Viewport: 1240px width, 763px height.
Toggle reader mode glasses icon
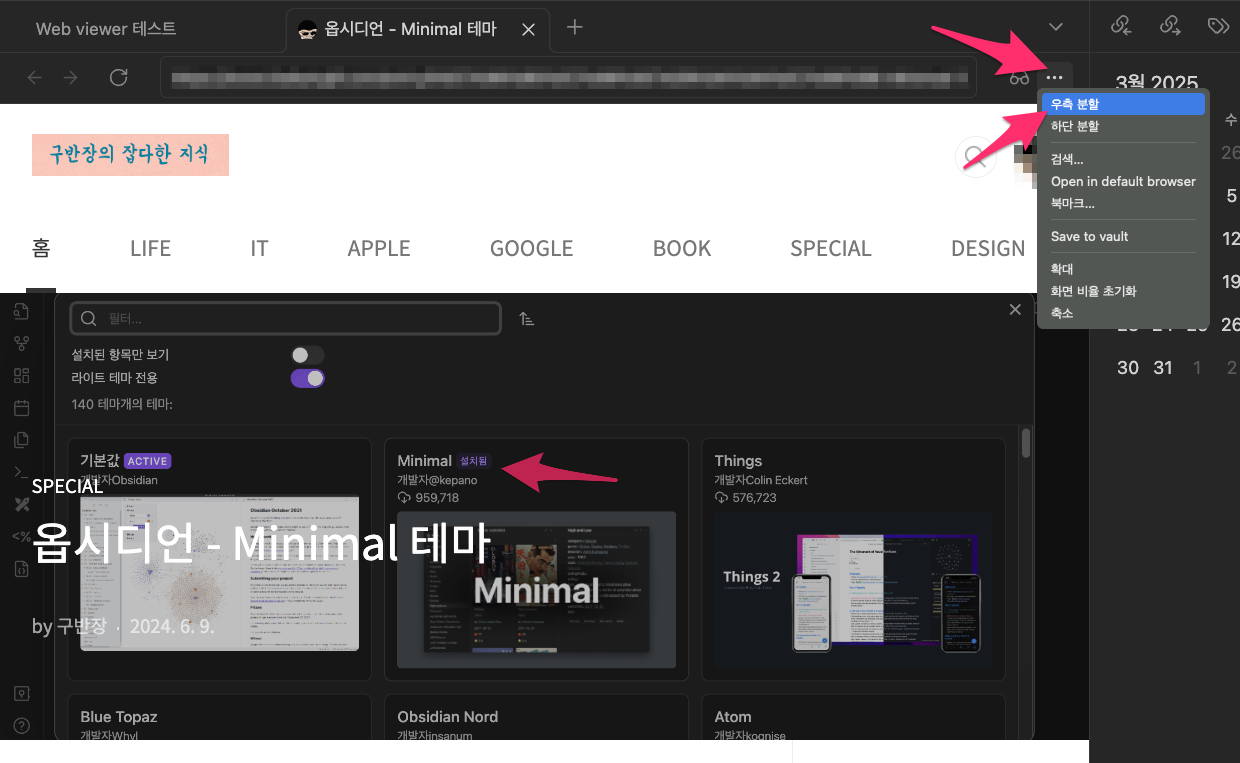1019,77
